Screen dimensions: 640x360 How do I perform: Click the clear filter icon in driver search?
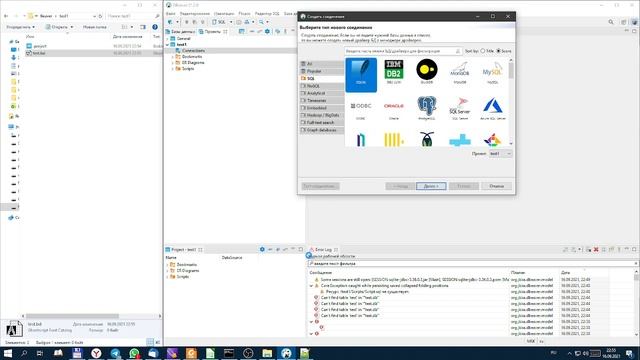pyautogui.click(x=458, y=51)
